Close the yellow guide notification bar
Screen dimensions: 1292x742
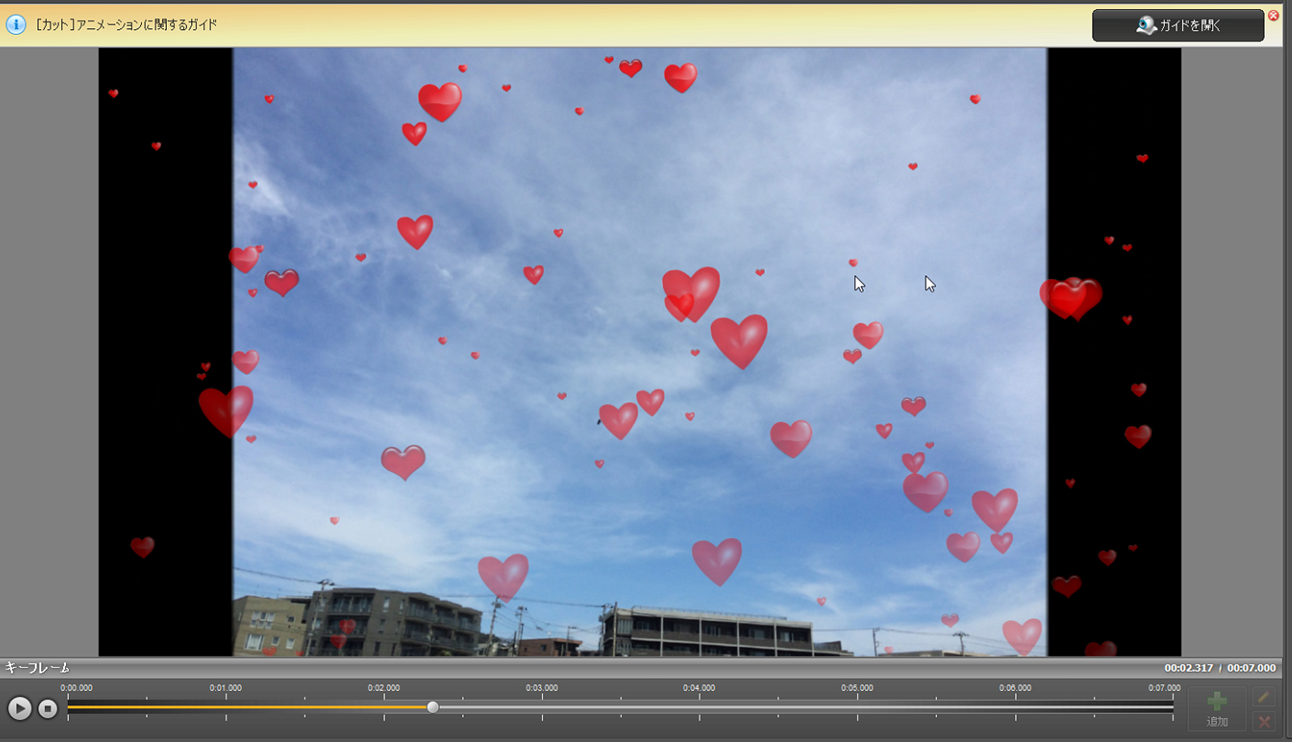1273,16
